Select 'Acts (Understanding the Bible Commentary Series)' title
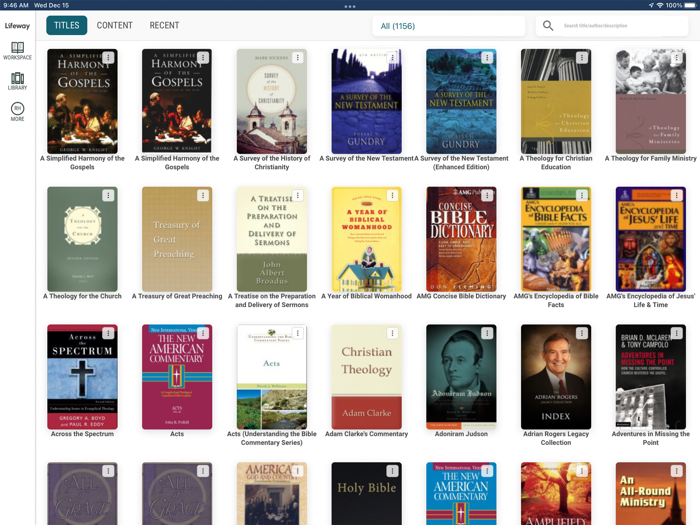Viewport: 700px width, 525px height. (271, 438)
